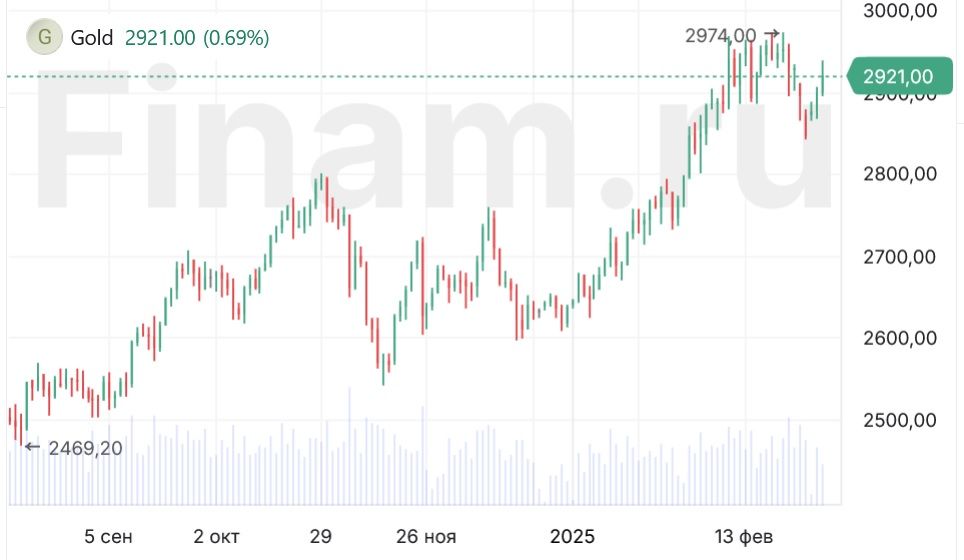The height and width of the screenshot is (560, 964).
Task: Click the 2700,00 price axis label
Action: pos(898,256)
